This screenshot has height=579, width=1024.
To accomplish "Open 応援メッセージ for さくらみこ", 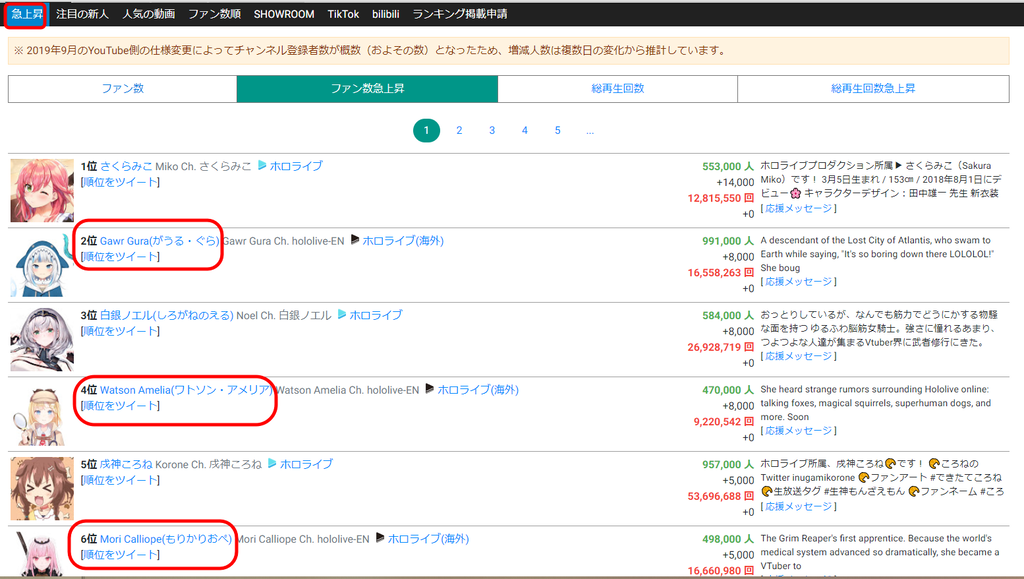I will (x=799, y=208).
